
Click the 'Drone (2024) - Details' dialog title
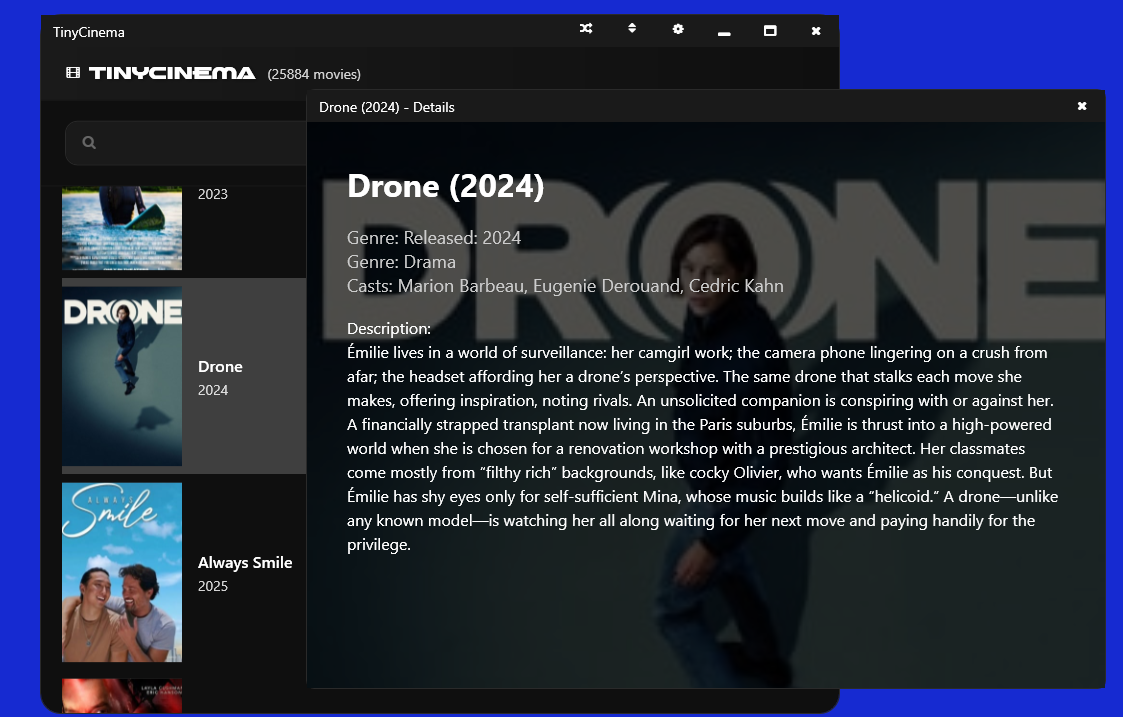[387, 107]
